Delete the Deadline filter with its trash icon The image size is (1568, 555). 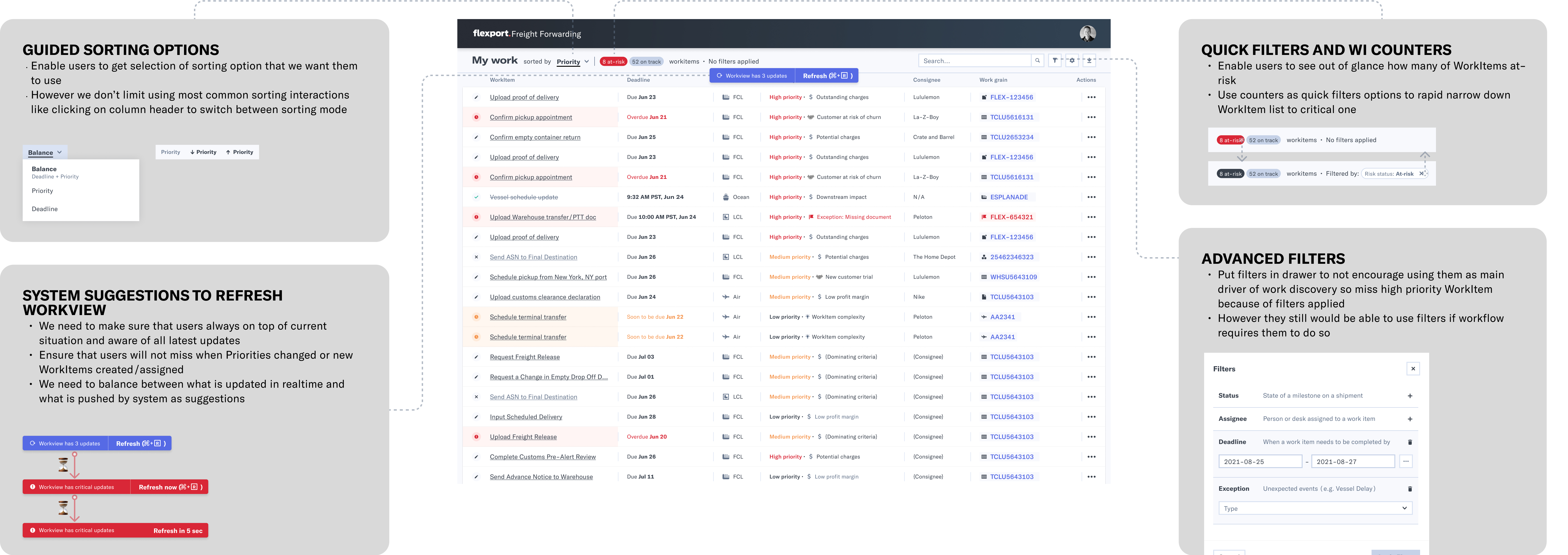(x=1410, y=442)
